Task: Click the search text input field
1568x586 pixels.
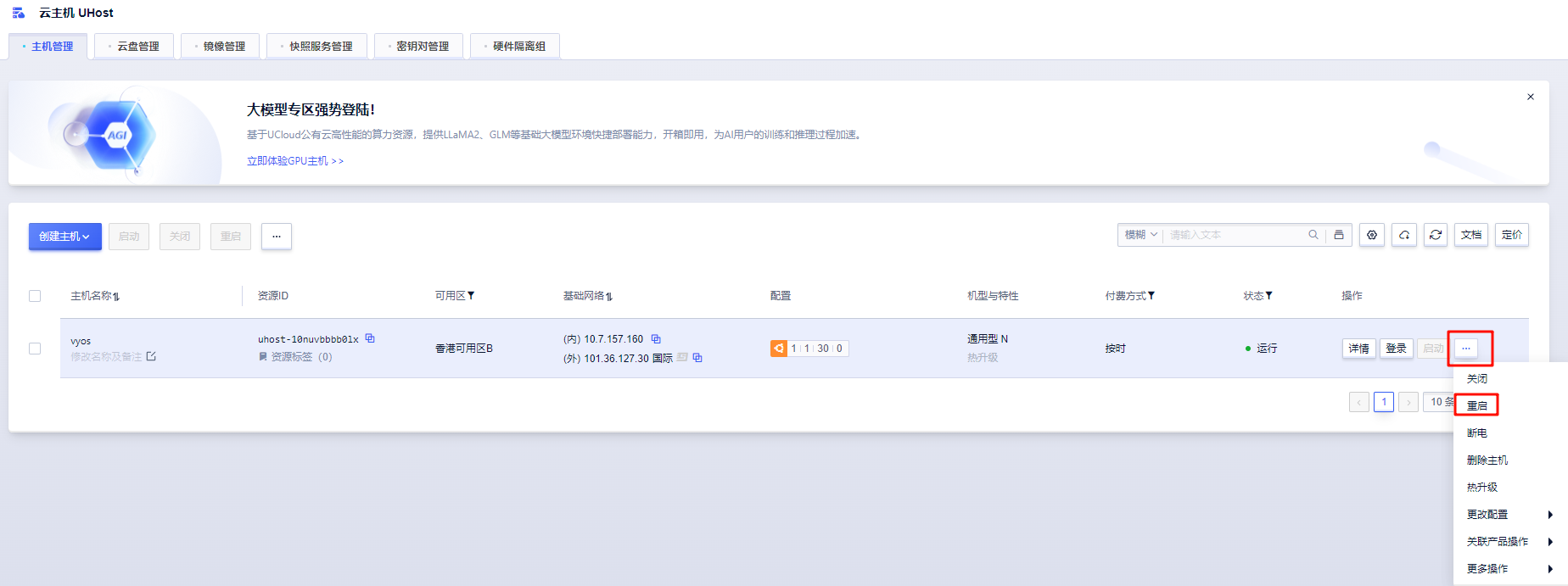Action: point(1235,235)
